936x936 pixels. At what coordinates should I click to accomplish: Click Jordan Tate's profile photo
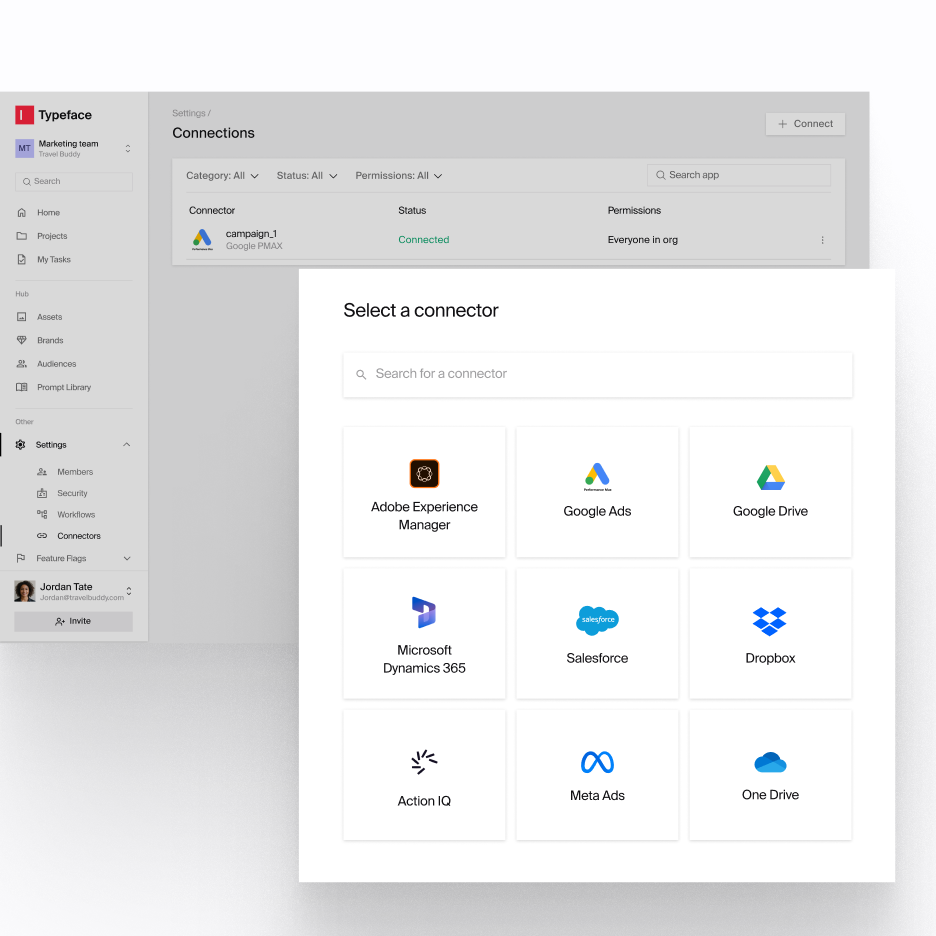pos(24,591)
